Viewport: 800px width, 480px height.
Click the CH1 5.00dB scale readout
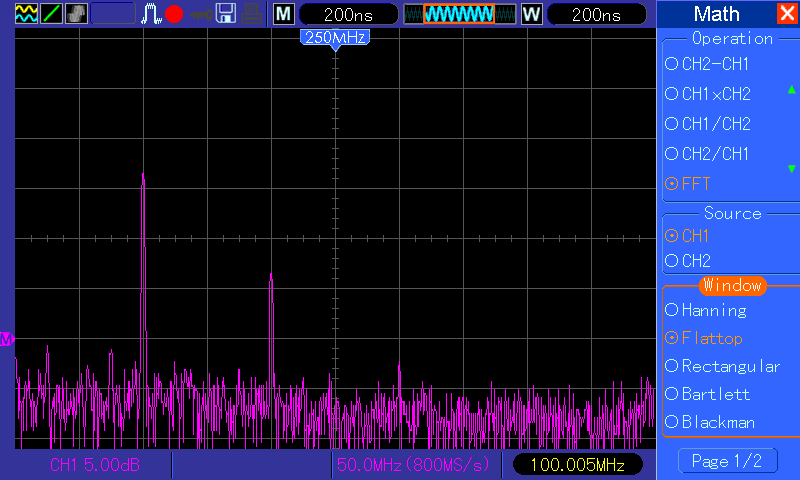coord(95,465)
